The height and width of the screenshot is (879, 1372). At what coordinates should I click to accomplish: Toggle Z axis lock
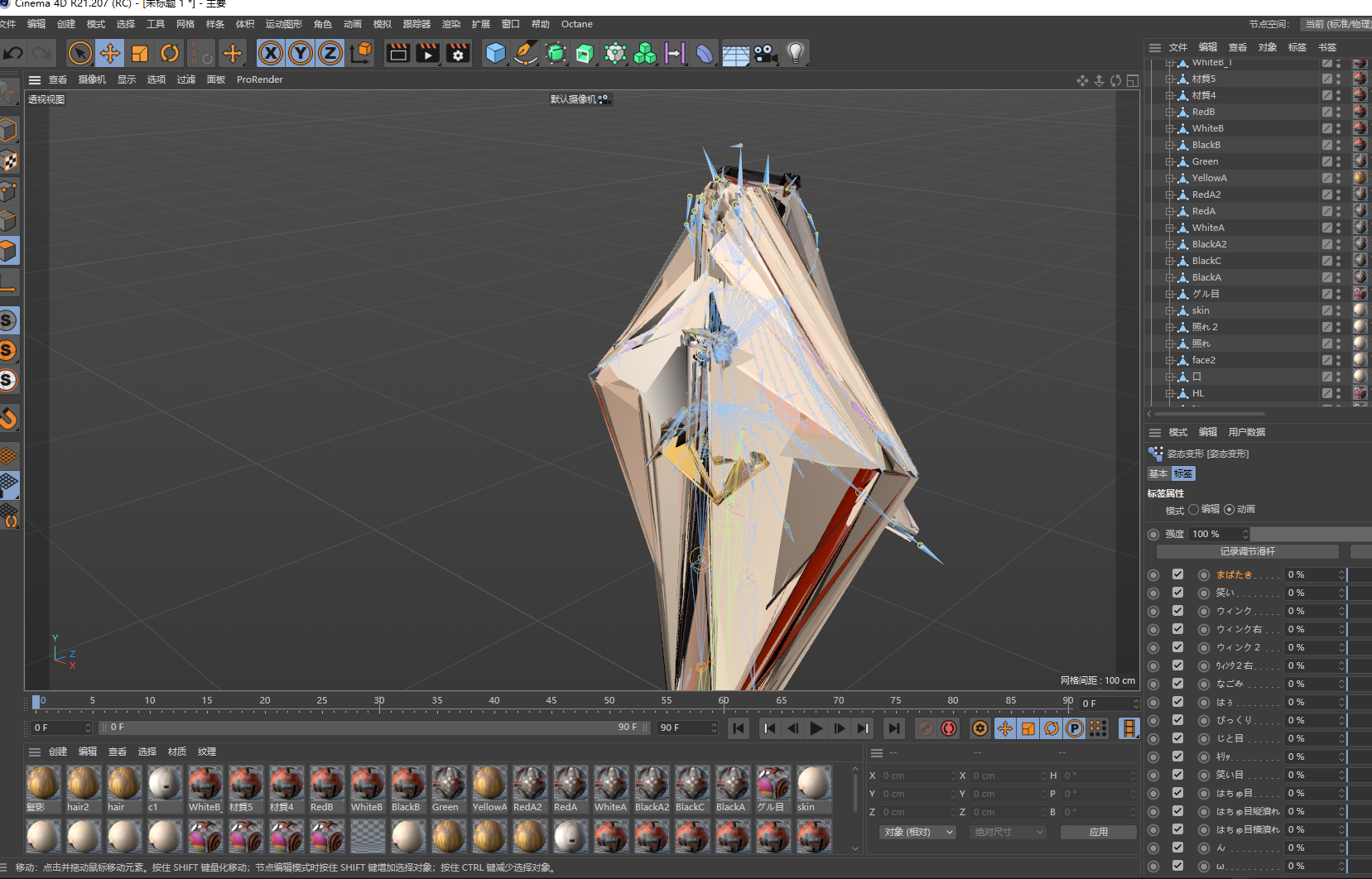[330, 54]
